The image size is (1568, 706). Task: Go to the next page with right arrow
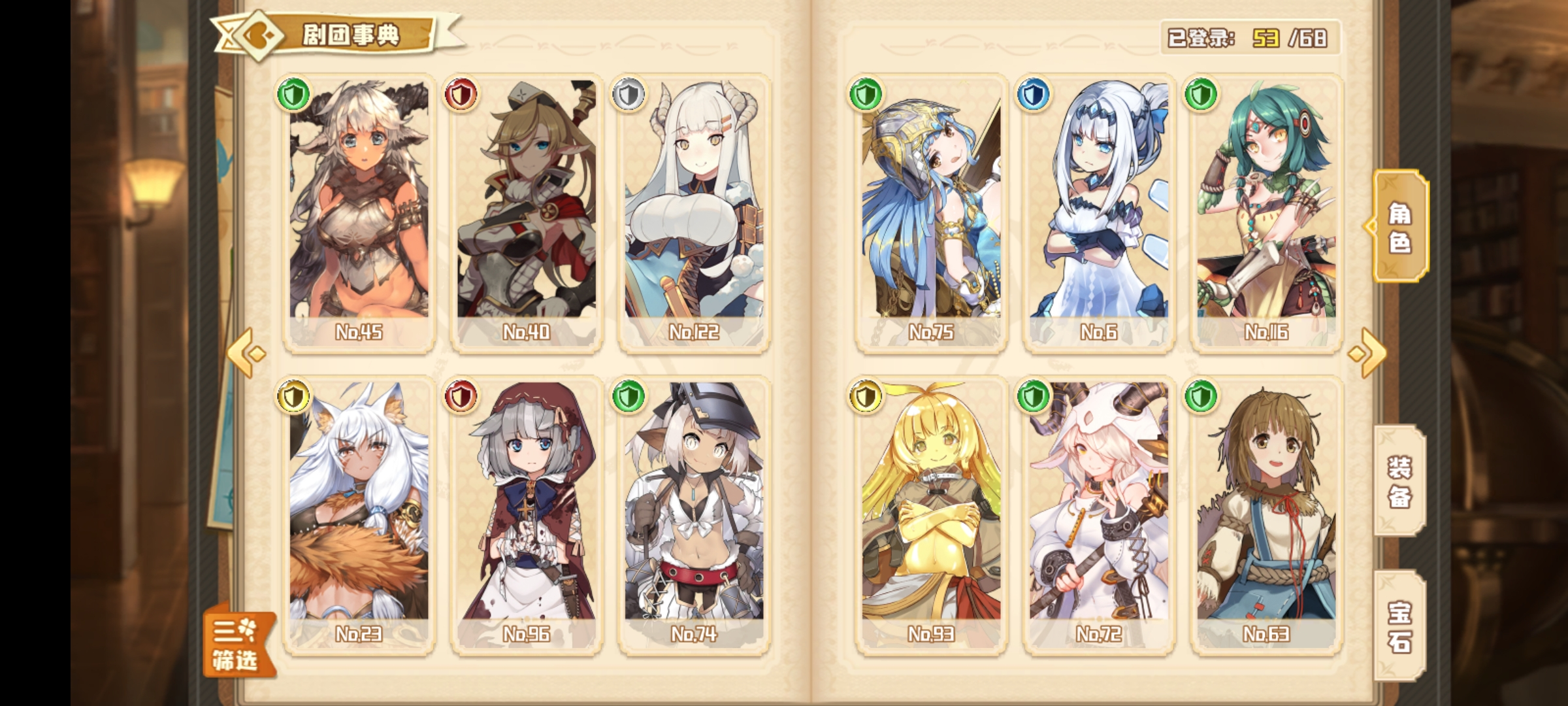tap(1367, 353)
